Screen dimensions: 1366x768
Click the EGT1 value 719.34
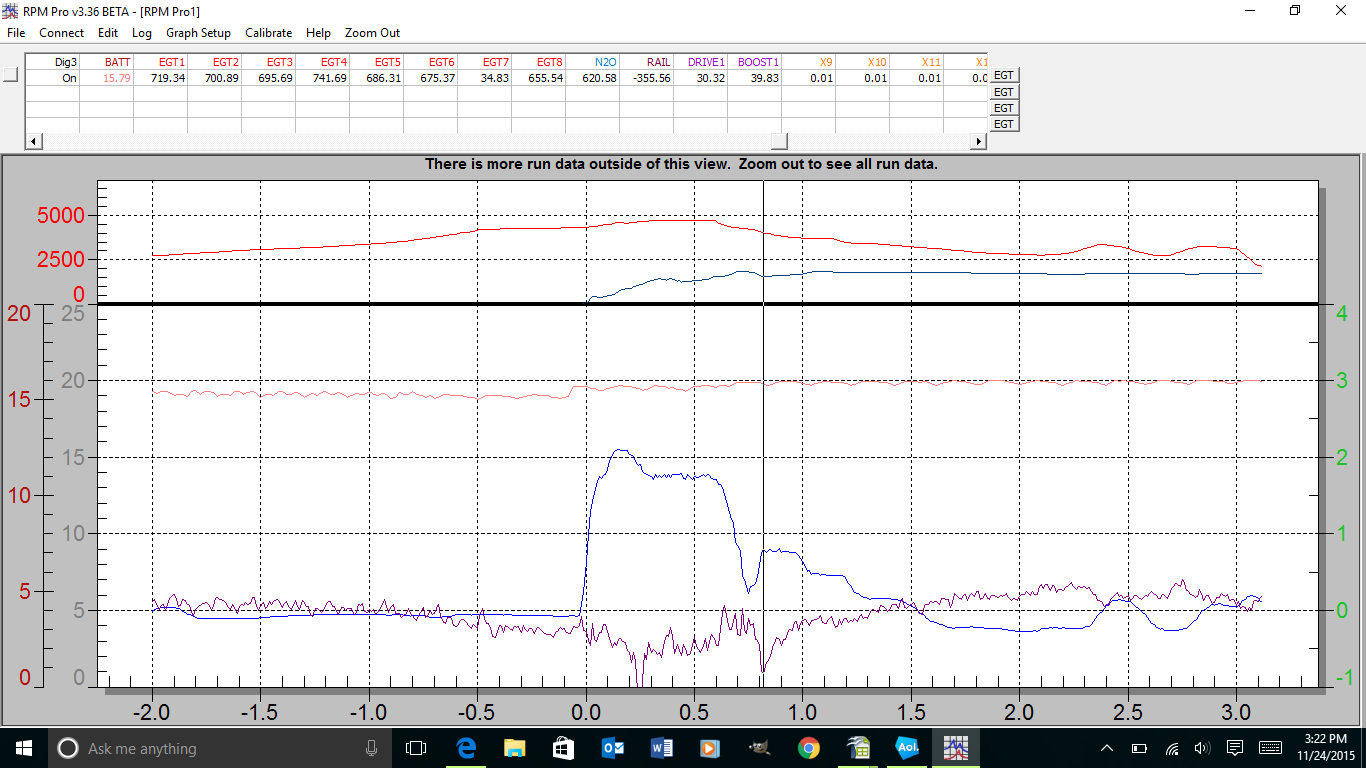coord(168,78)
